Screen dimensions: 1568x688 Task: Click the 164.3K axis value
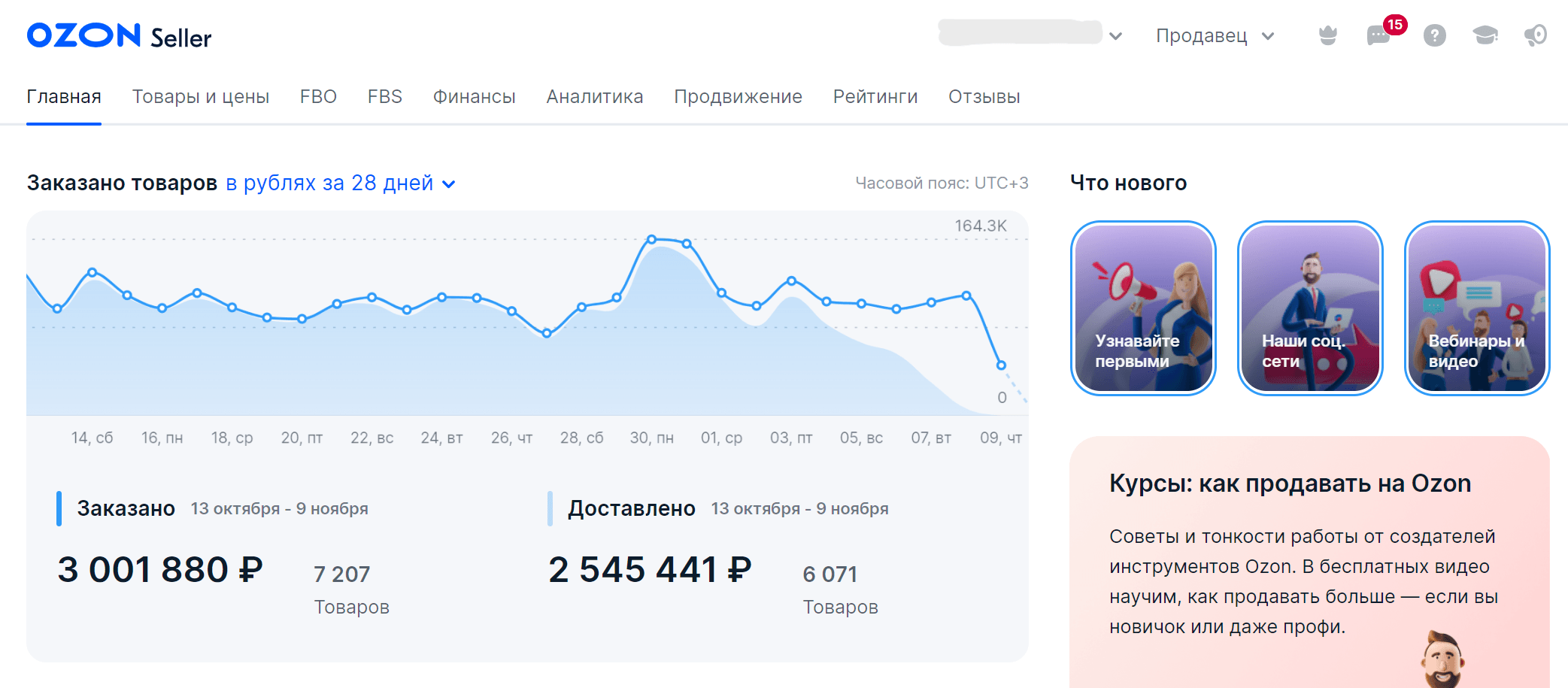981,226
